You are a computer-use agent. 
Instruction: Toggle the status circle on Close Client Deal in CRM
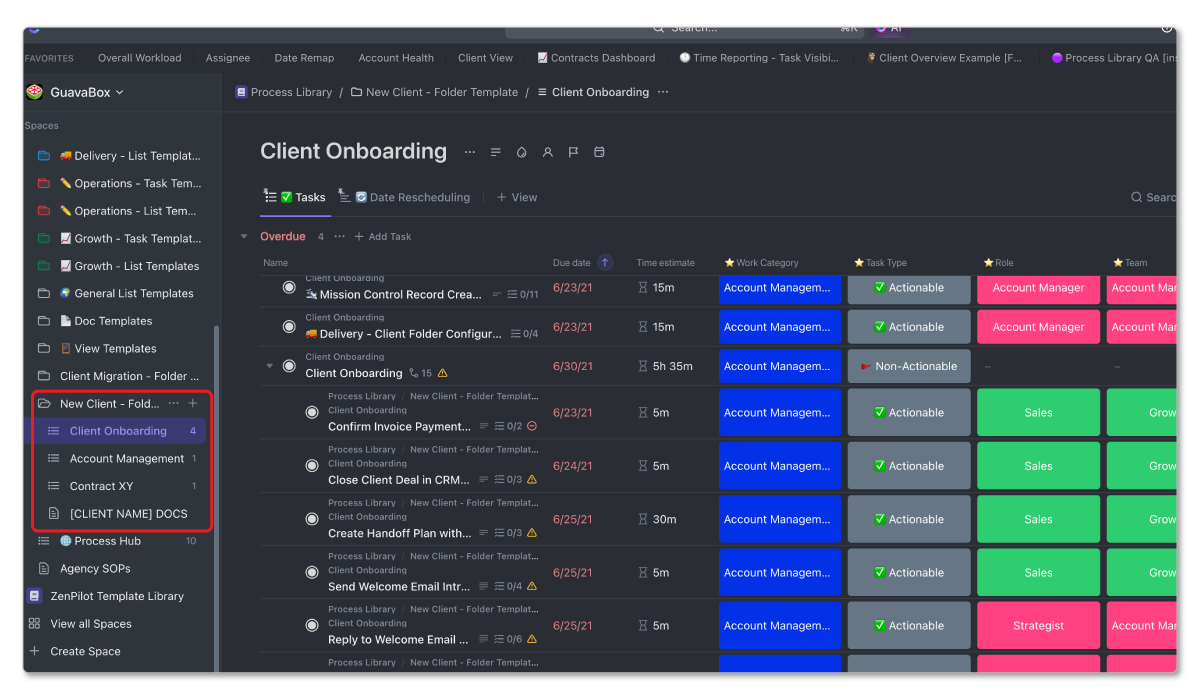pos(311,465)
